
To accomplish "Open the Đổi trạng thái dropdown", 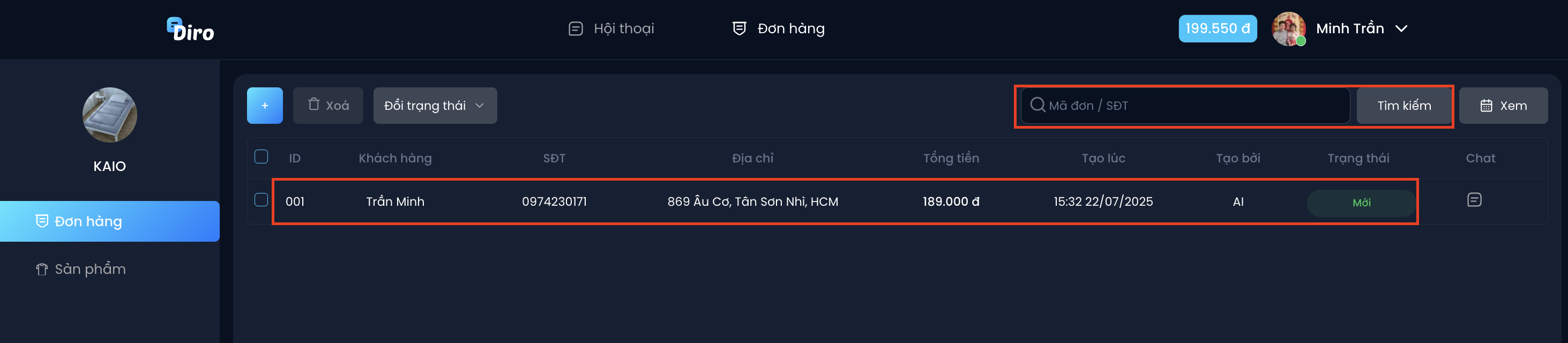I will pos(435,106).
